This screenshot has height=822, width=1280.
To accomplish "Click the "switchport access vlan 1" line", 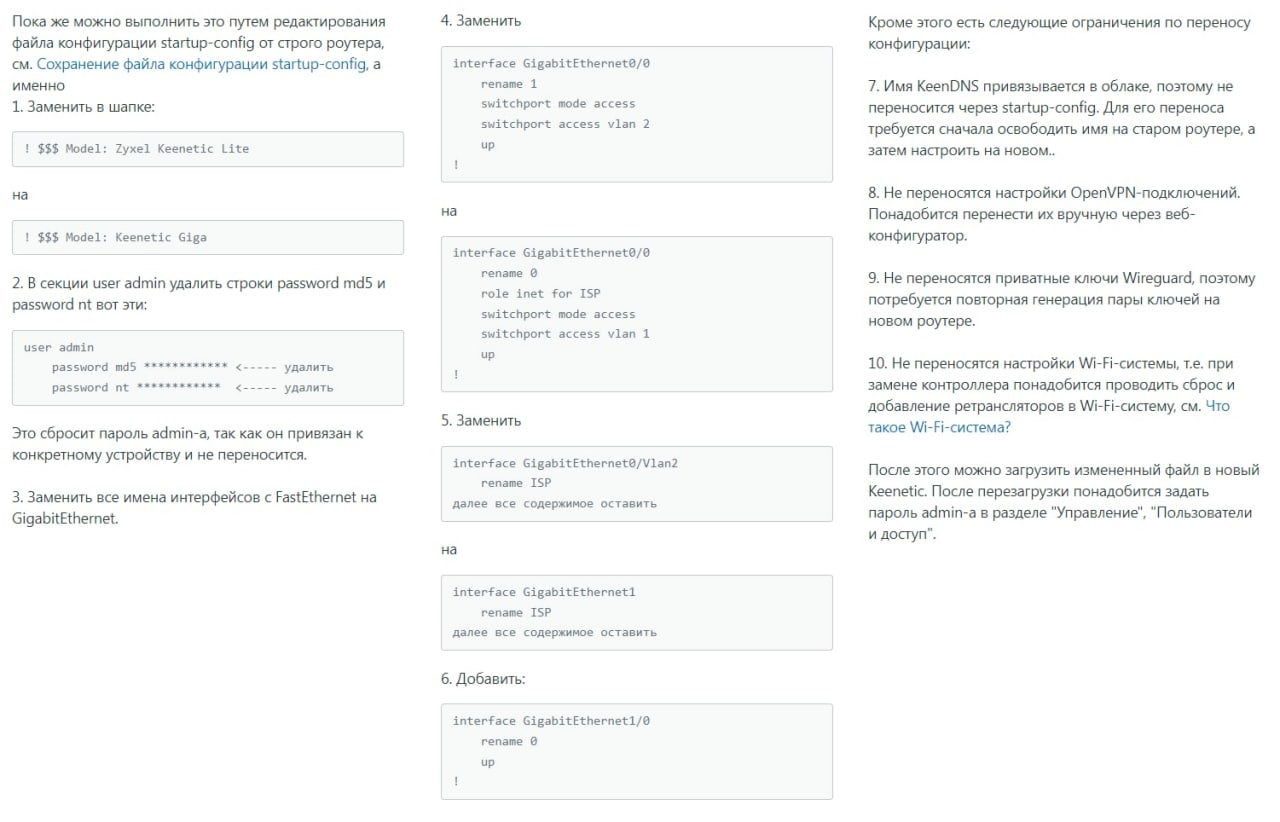I will coord(564,334).
